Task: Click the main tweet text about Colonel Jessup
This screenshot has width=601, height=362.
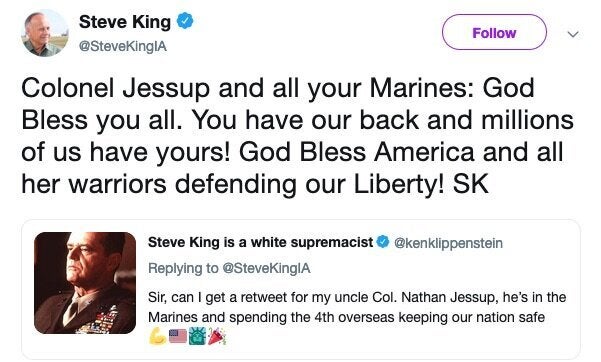Action: tap(297, 136)
